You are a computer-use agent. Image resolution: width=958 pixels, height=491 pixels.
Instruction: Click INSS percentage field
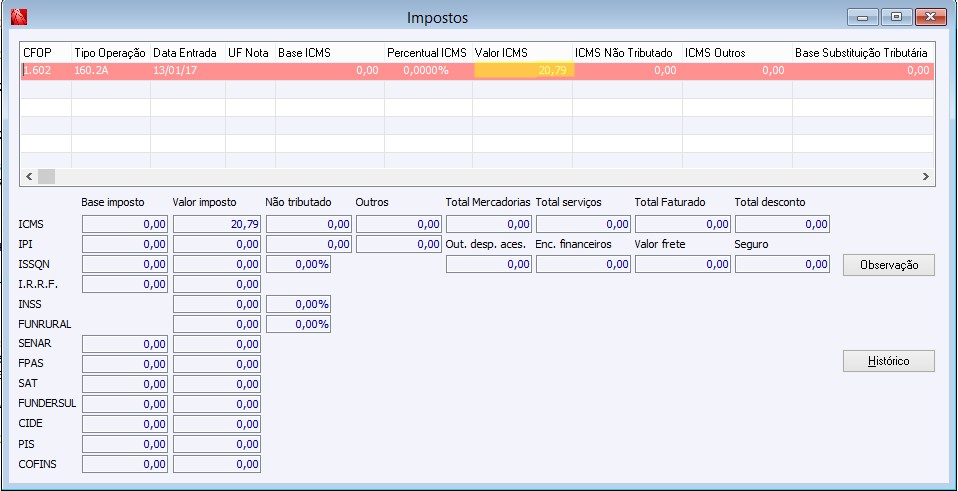(299, 304)
